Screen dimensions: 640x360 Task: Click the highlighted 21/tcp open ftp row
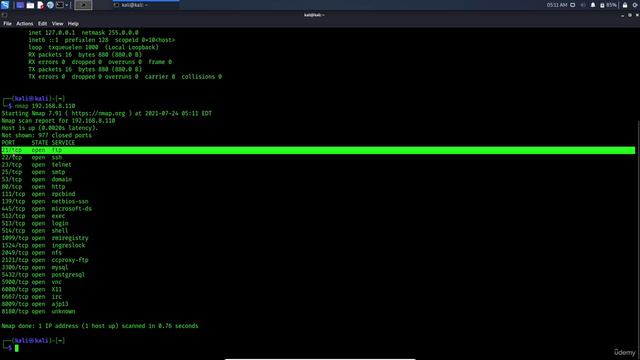click(x=318, y=150)
